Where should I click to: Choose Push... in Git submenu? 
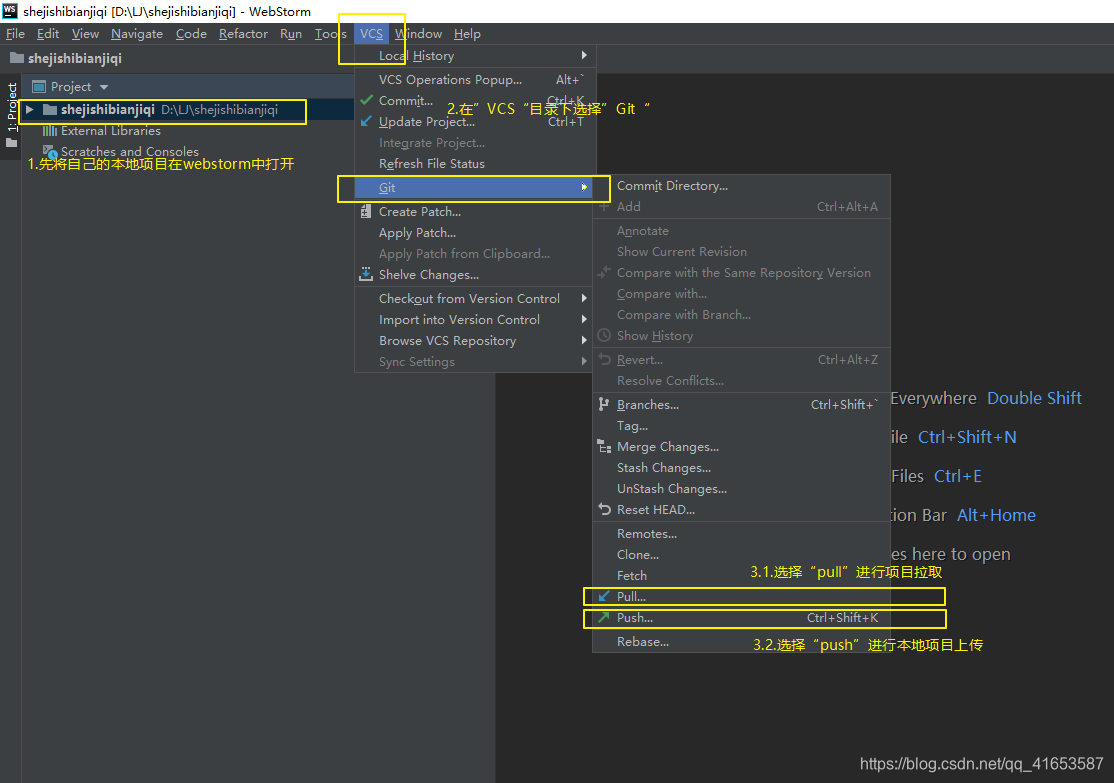742,617
